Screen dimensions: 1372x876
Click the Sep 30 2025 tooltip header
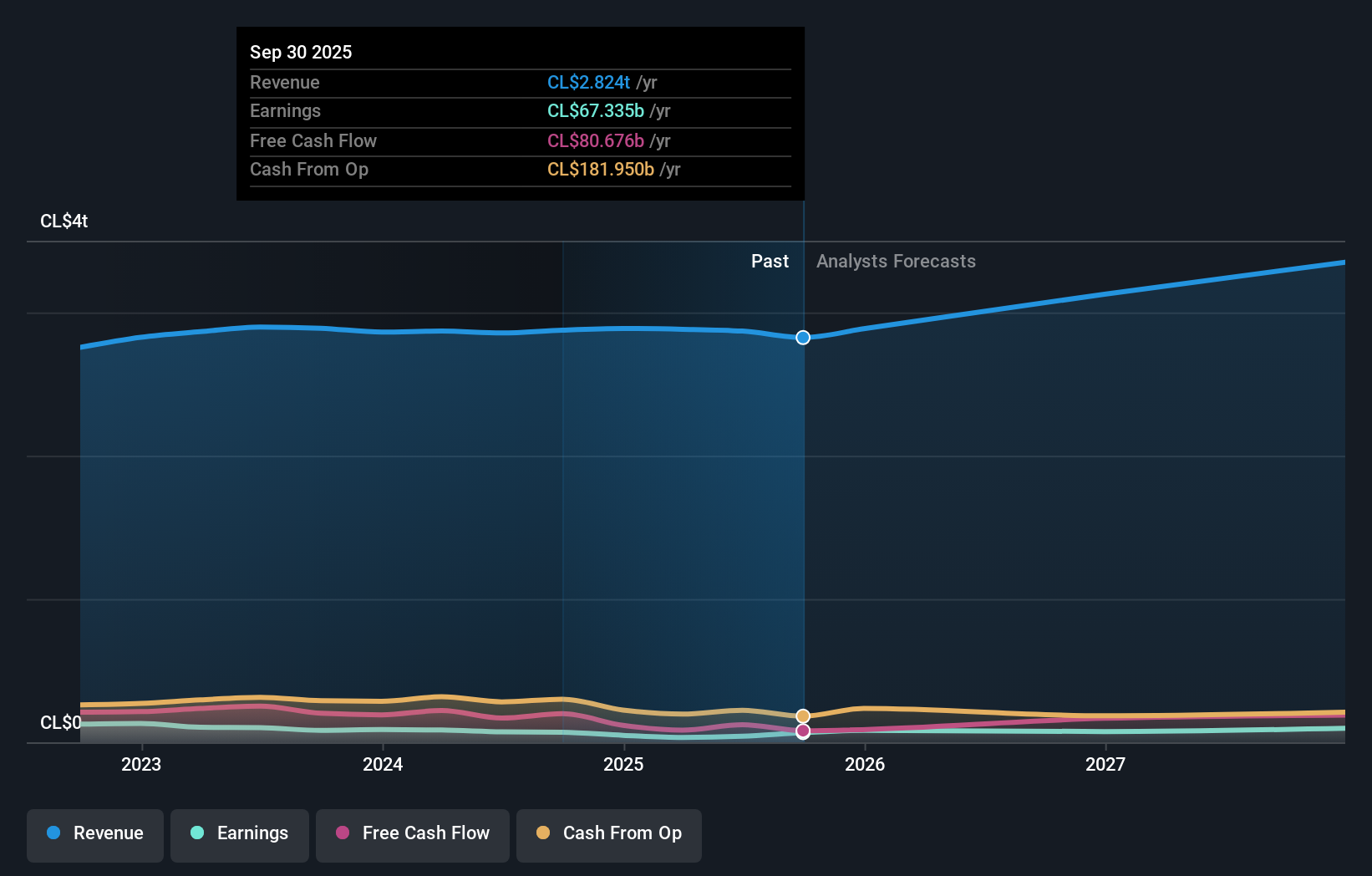301,52
